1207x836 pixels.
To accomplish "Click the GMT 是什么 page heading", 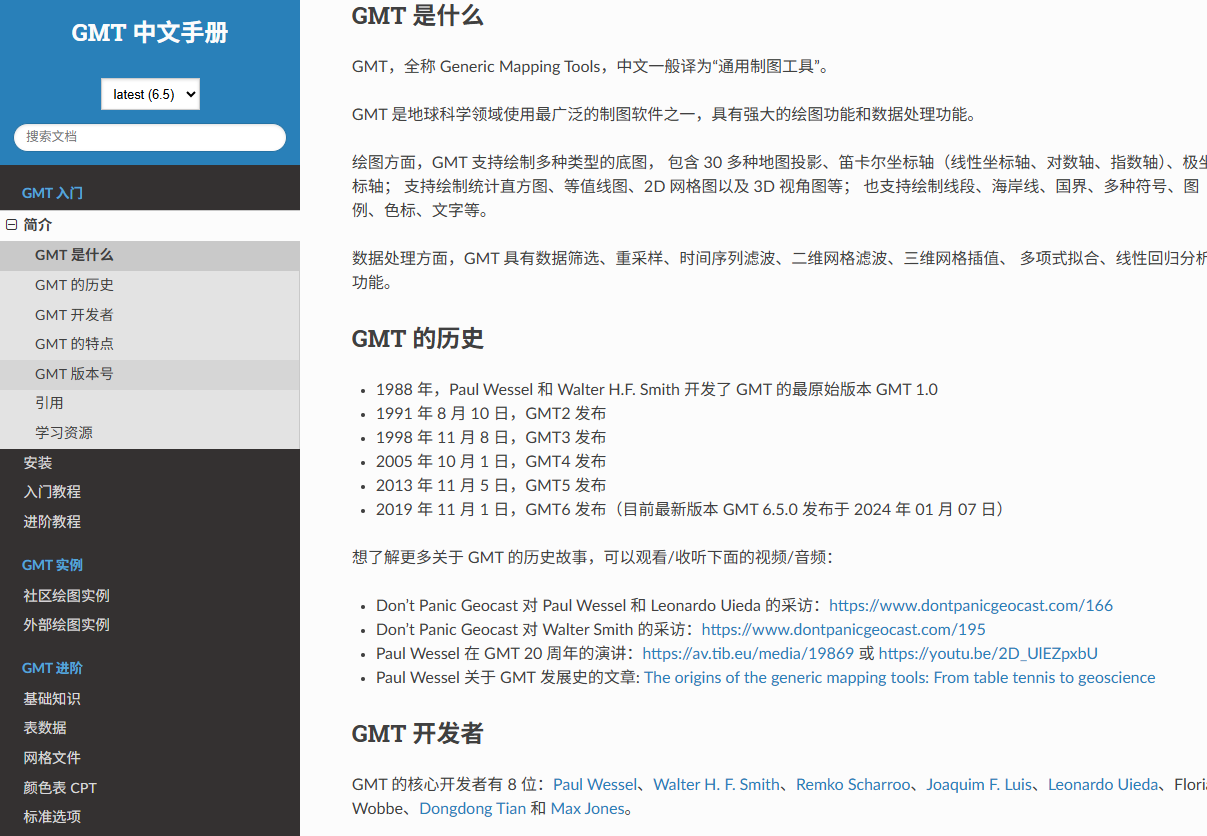I will coord(418,15).
